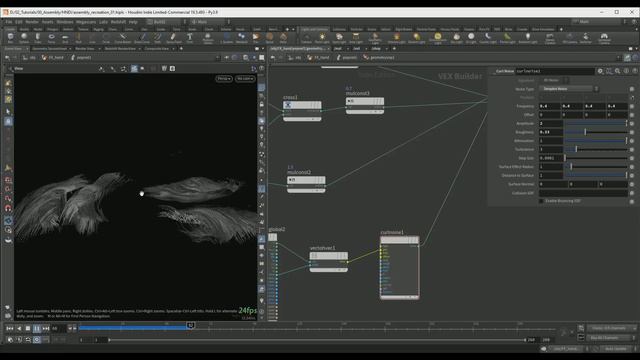Click the popnet1 path breadcrumb in viewer

(81, 58)
